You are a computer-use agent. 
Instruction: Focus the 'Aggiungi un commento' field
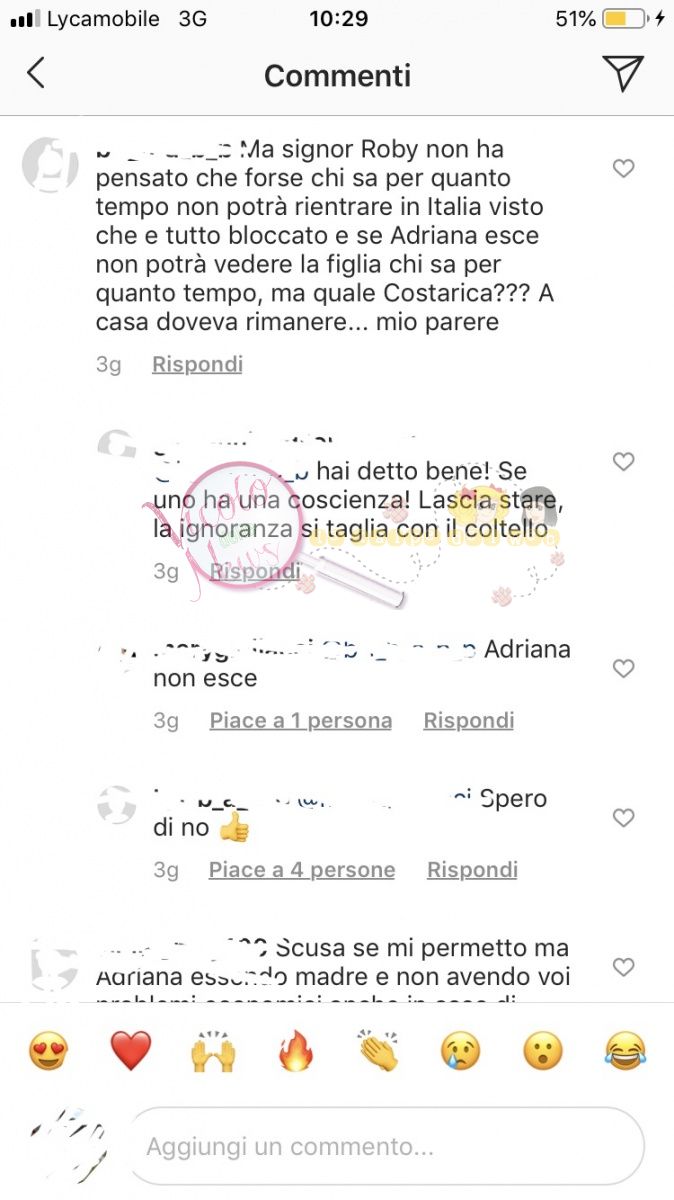pyautogui.click(x=386, y=1146)
